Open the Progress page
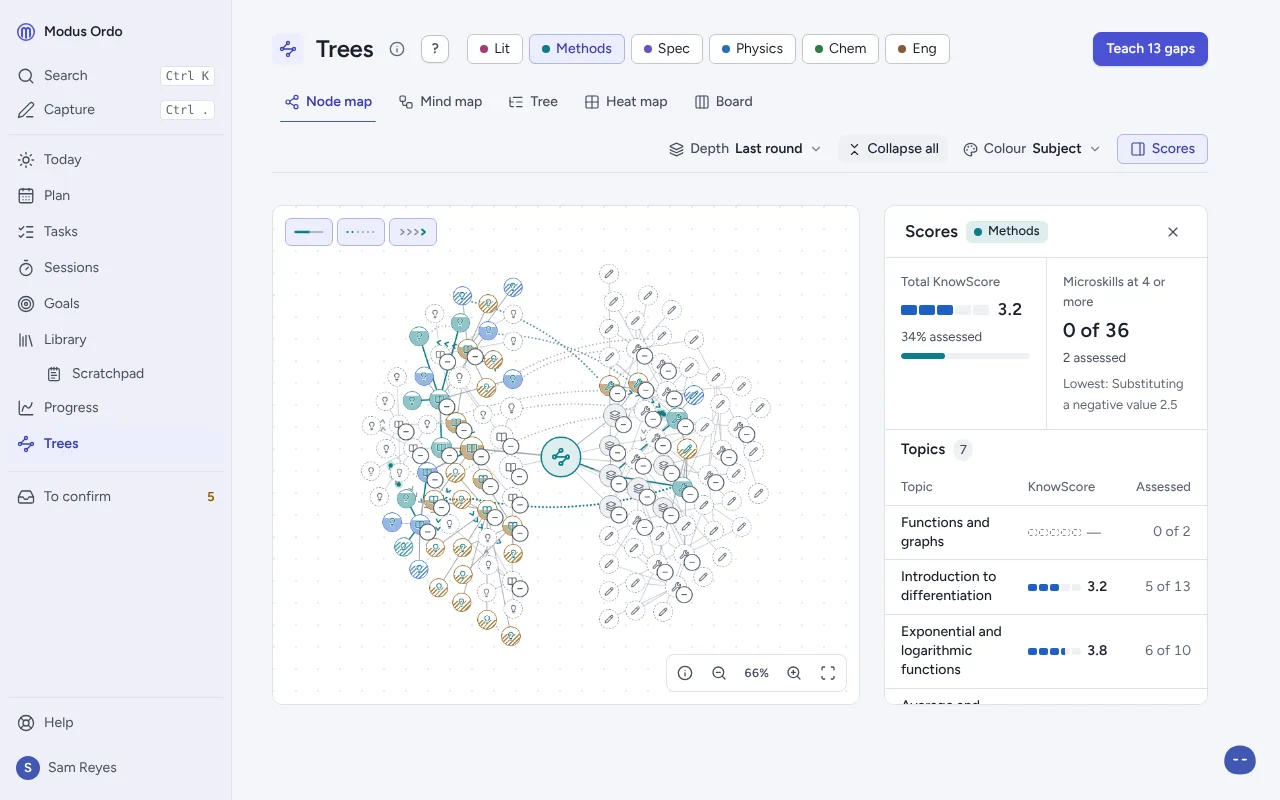Image resolution: width=1280 pixels, height=800 pixels. pyautogui.click(x=115, y=408)
